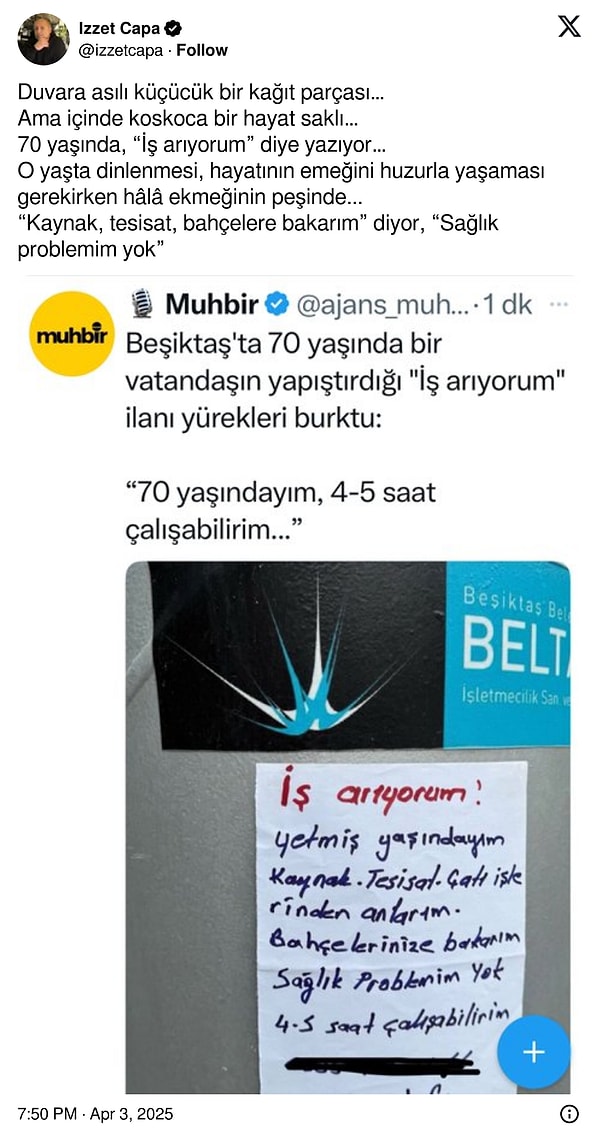Open the handwritten job notice photo
Viewport: 600px width, 1144px height.
[x=348, y=827]
